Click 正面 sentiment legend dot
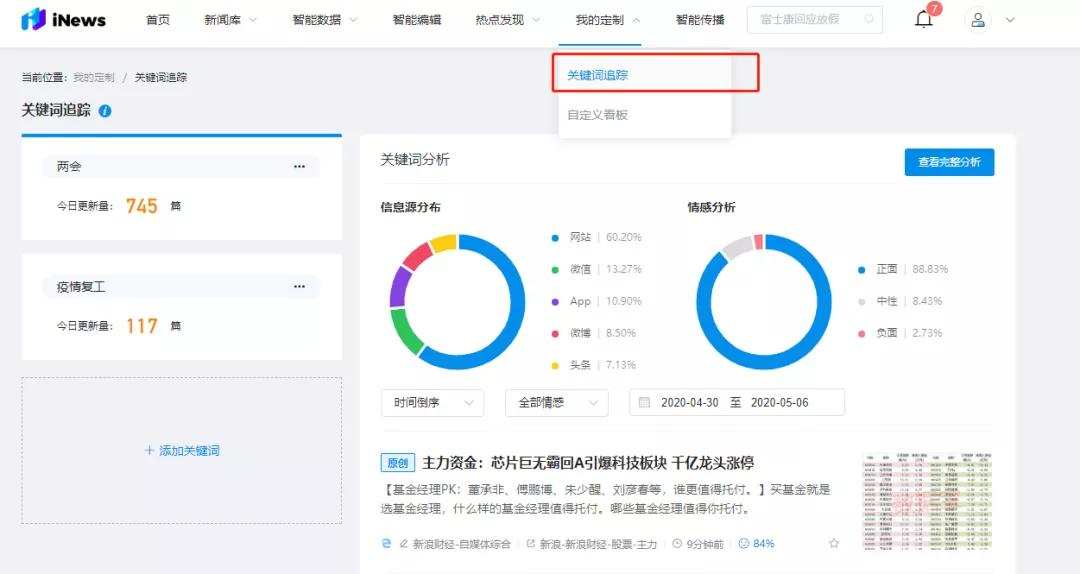The height and width of the screenshot is (574, 1080). pyautogui.click(x=861, y=269)
